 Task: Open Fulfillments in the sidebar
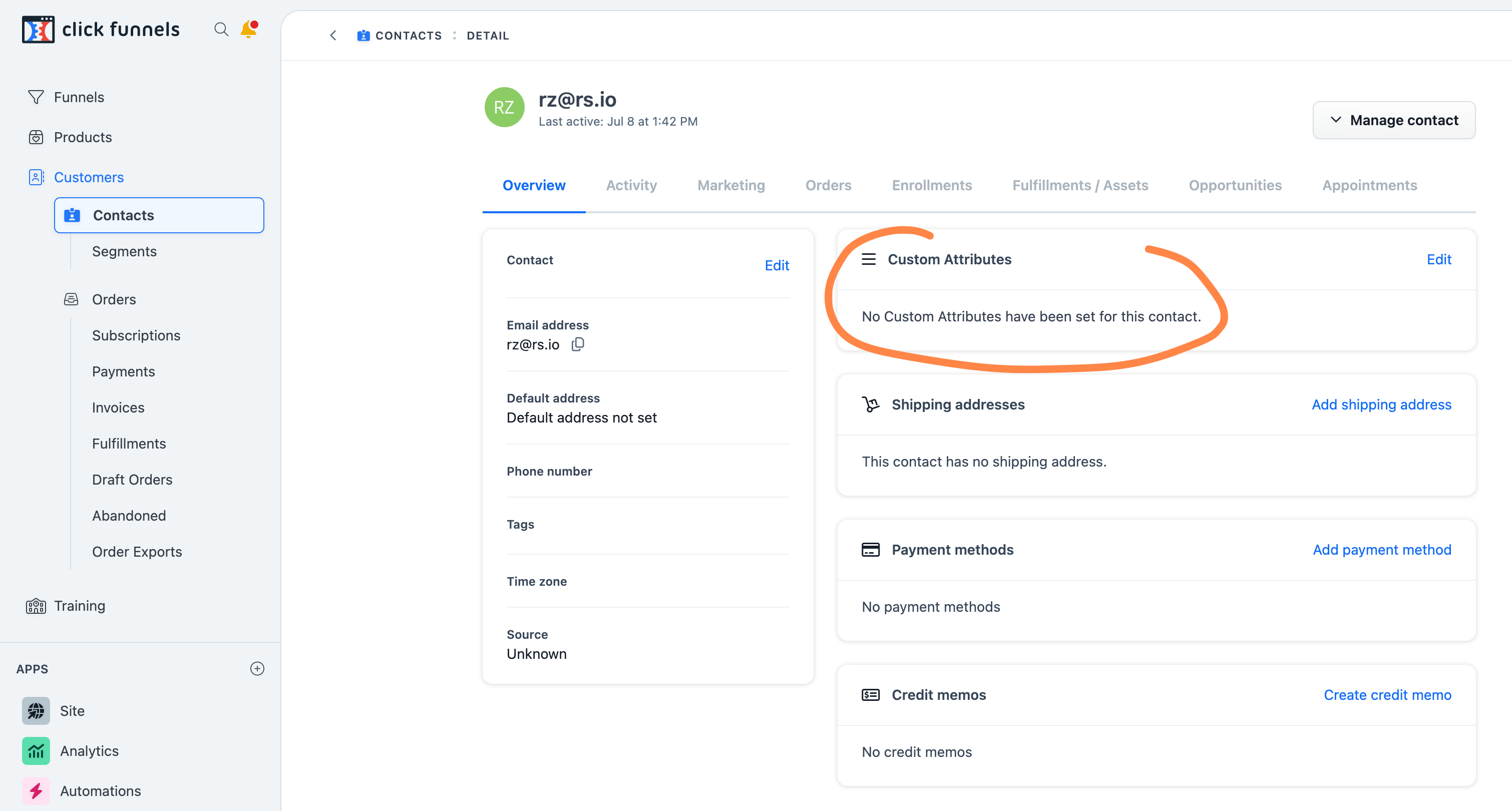pyautogui.click(x=129, y=444)
